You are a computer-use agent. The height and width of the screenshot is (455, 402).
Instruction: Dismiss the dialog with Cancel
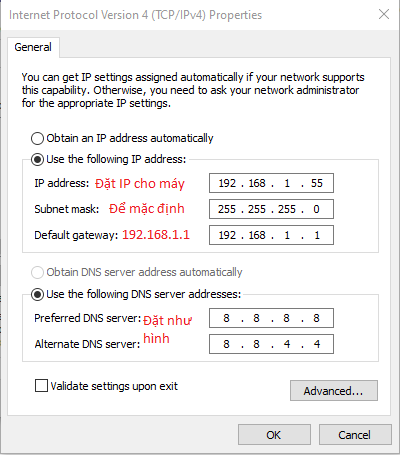coord(355,435)
